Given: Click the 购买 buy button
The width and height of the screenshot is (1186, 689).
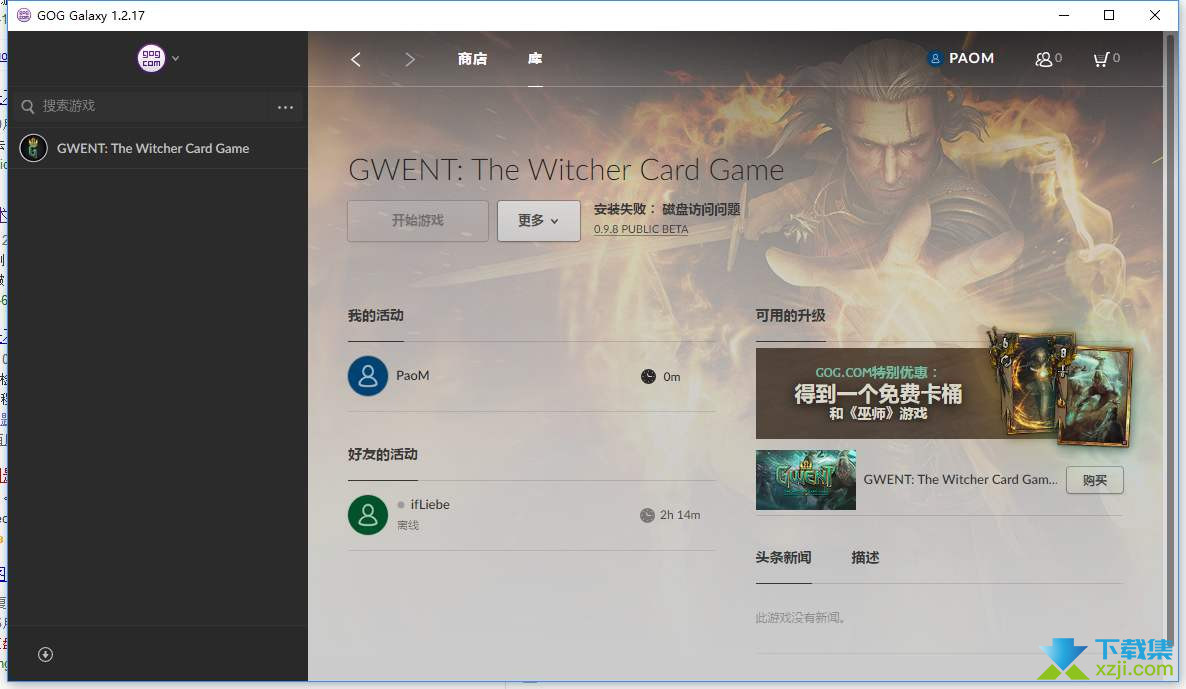Looking at the screenshot, I should click(1094, 480).
